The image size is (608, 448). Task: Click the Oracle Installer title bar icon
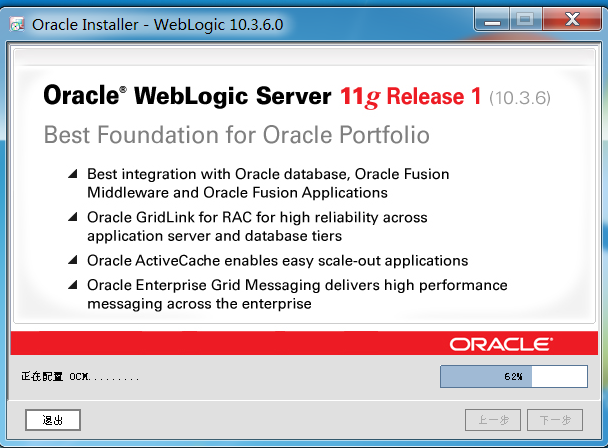click(x=17, y=24)
